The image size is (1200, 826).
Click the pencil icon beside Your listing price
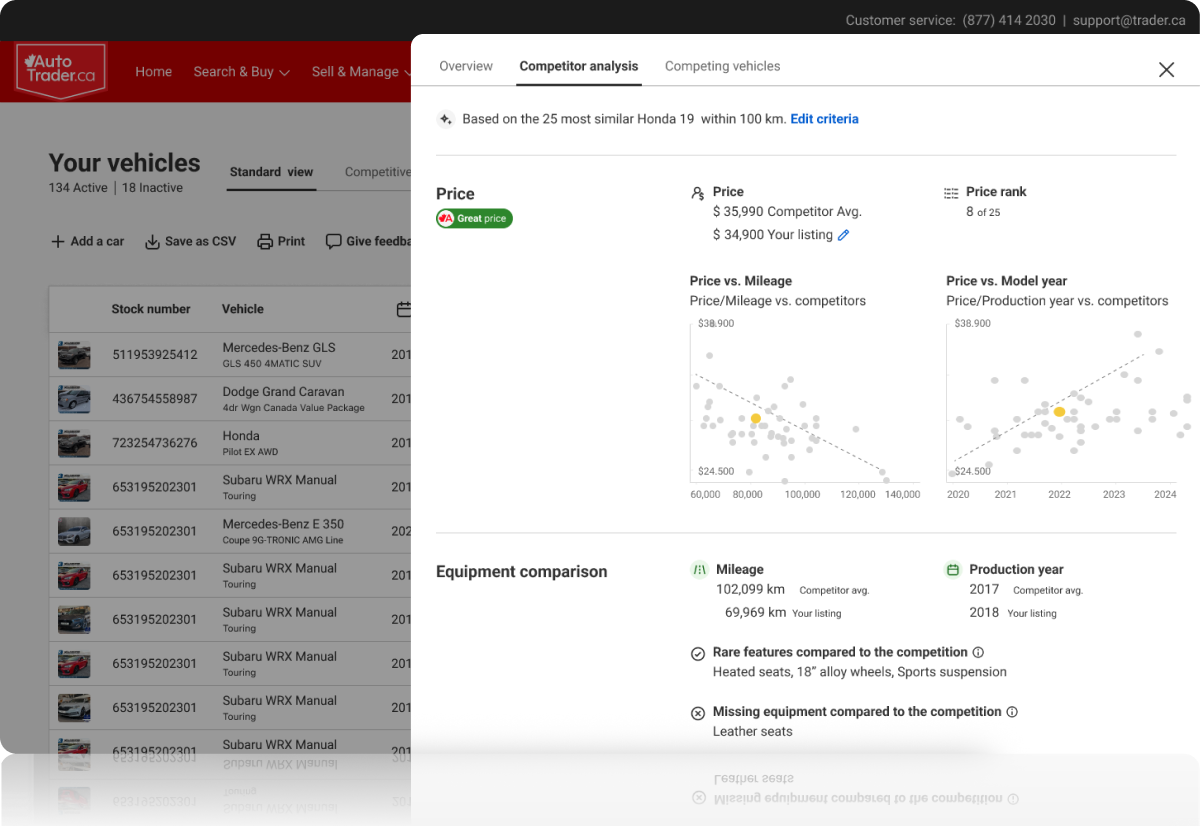pyautogui.click(x=843, y=235)
